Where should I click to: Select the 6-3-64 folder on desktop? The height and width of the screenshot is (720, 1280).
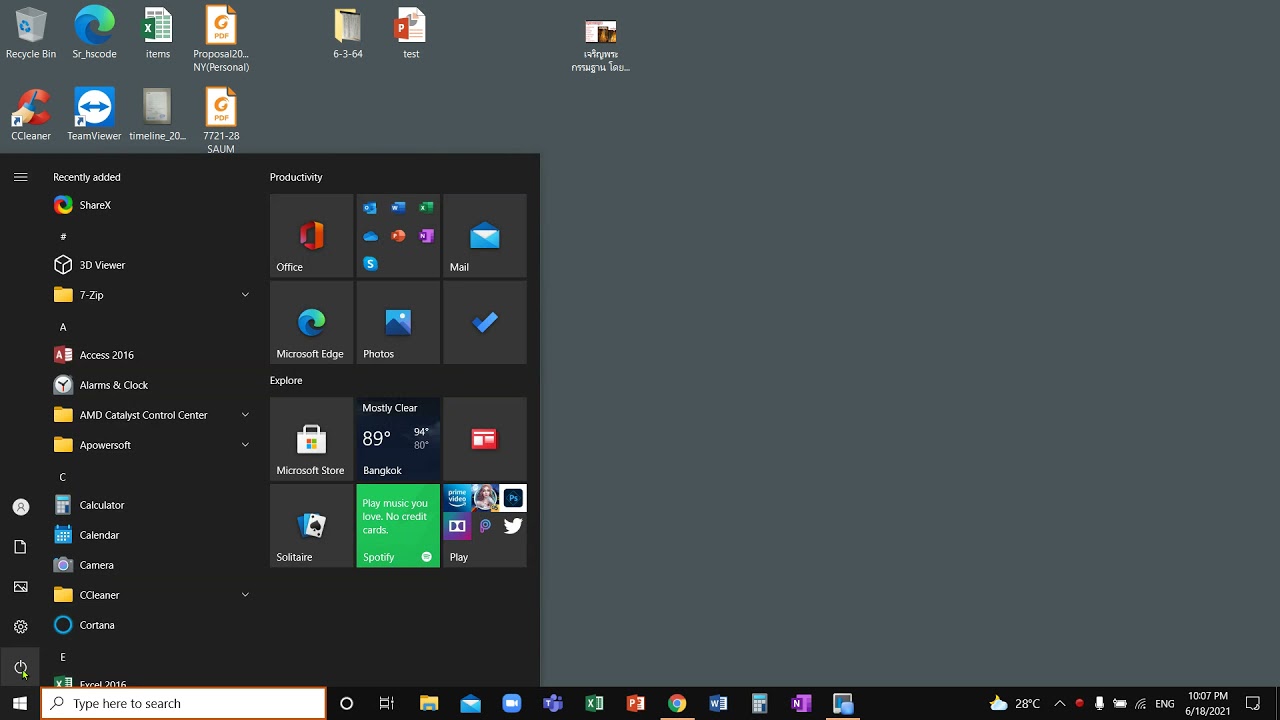(x=348, y=33)
